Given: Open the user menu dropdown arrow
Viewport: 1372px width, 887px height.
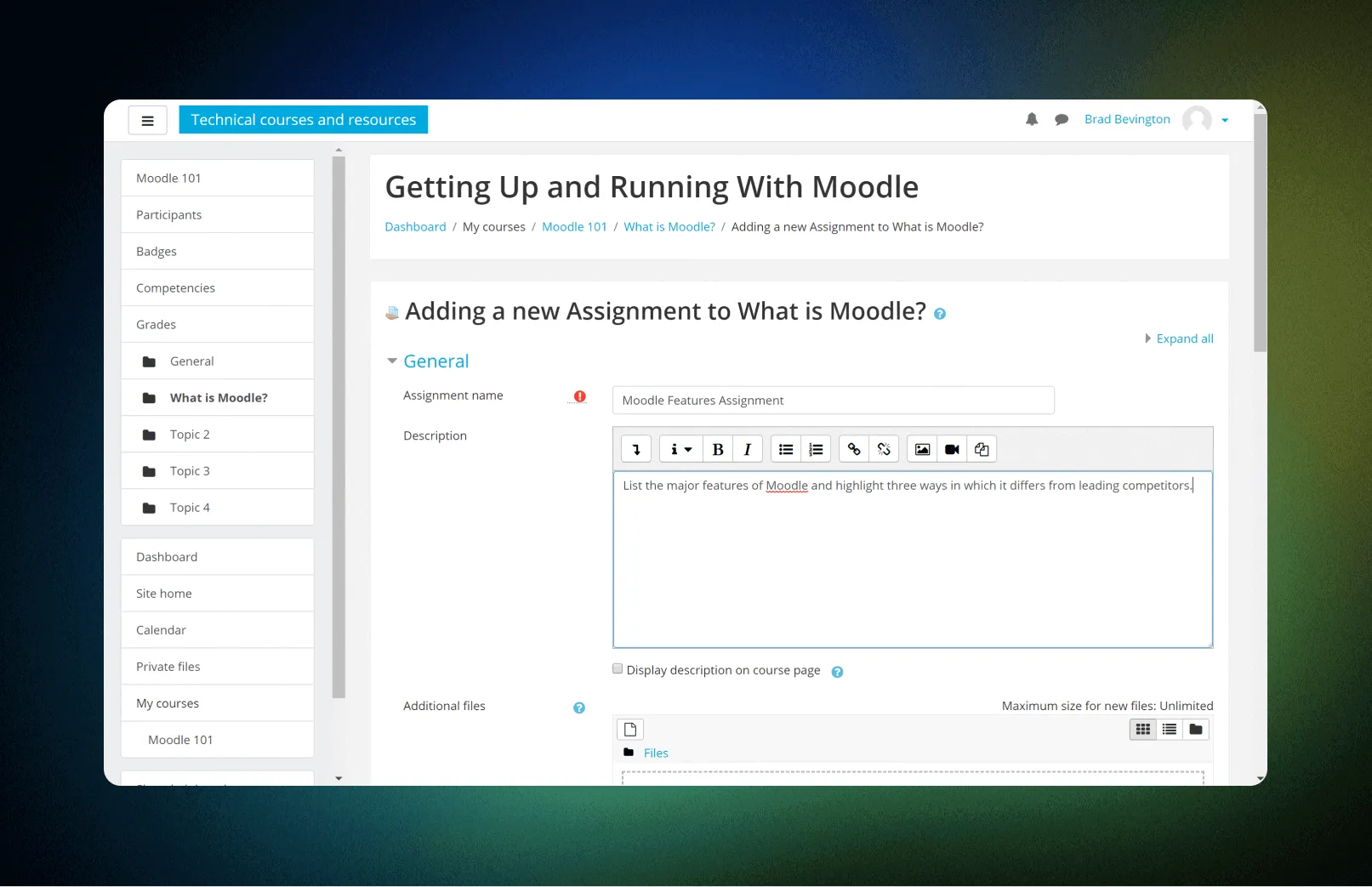Looking at the screenshot, I should (x=1225, y=120).
